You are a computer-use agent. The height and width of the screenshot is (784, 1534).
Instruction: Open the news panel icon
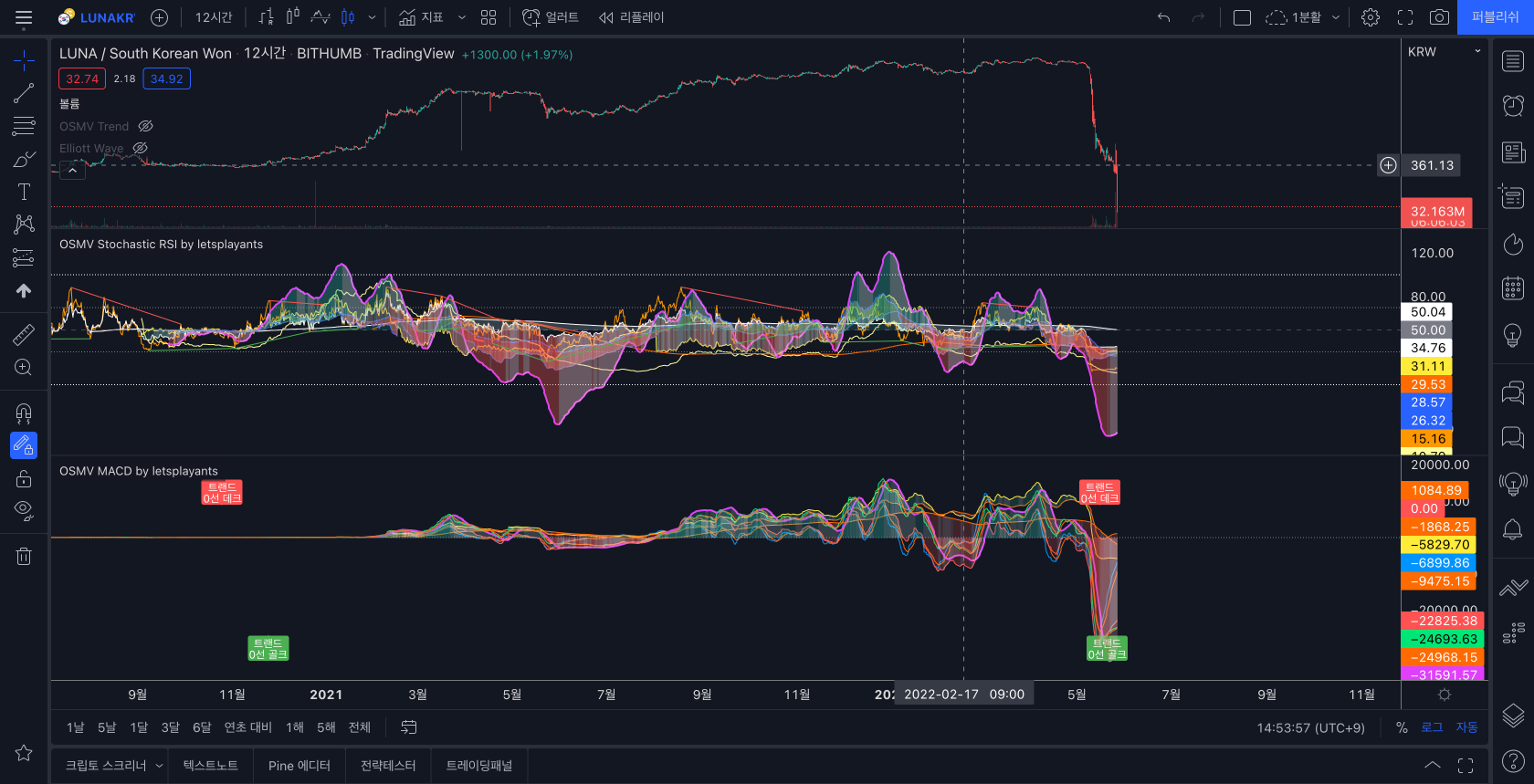click(x=1513, y=152)
